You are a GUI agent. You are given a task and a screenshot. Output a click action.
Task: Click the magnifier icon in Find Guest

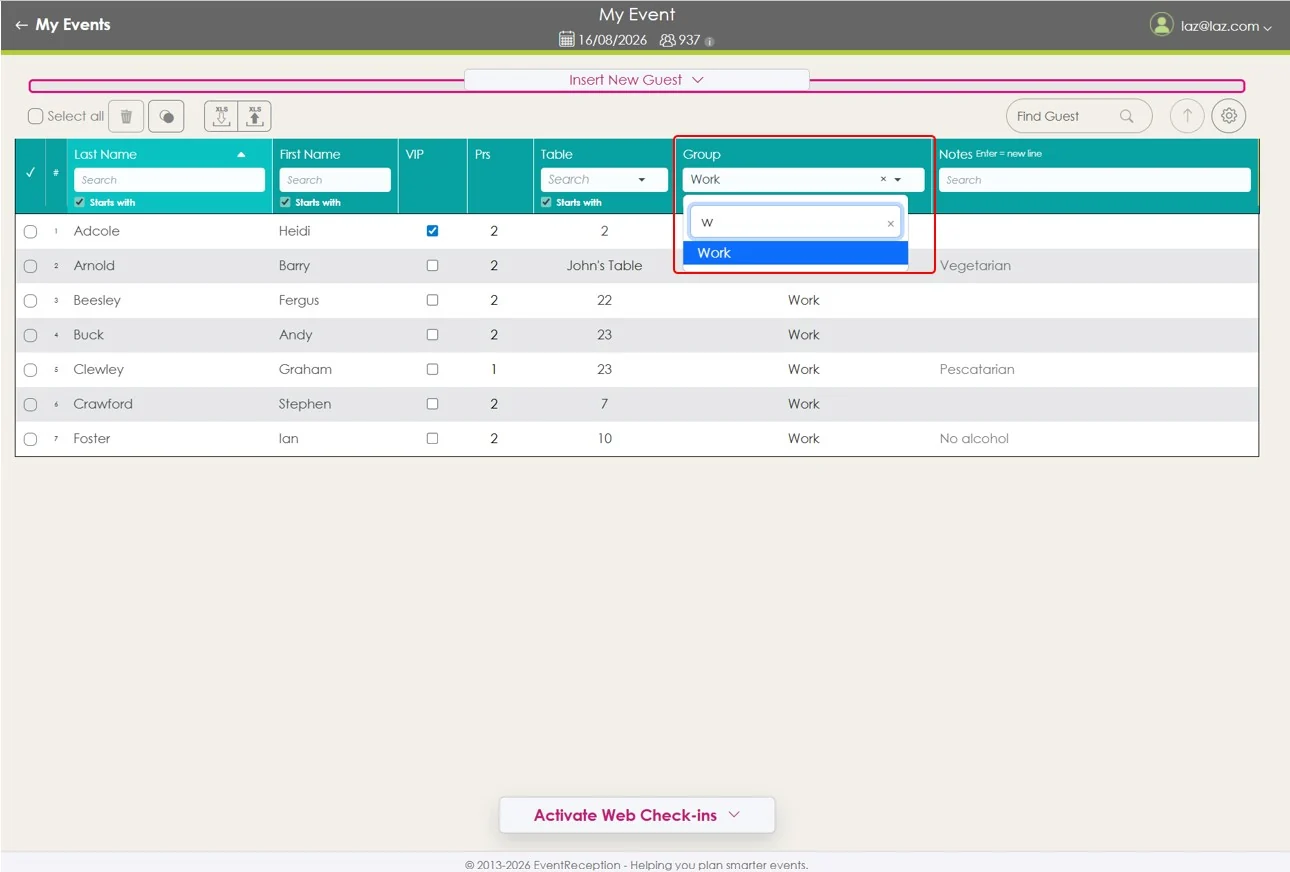pos(1127,116)
